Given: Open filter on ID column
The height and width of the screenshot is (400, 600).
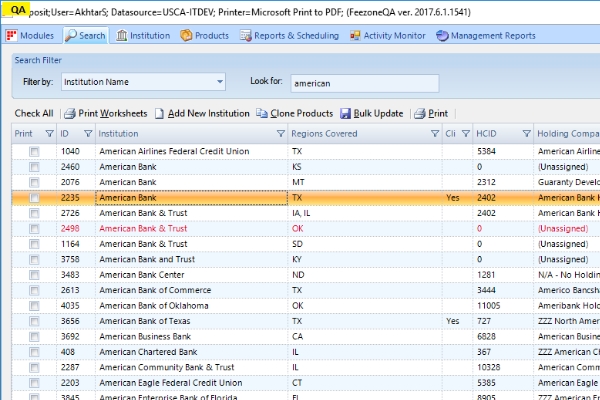Looking at the screenshot, I should coord(88,134).
